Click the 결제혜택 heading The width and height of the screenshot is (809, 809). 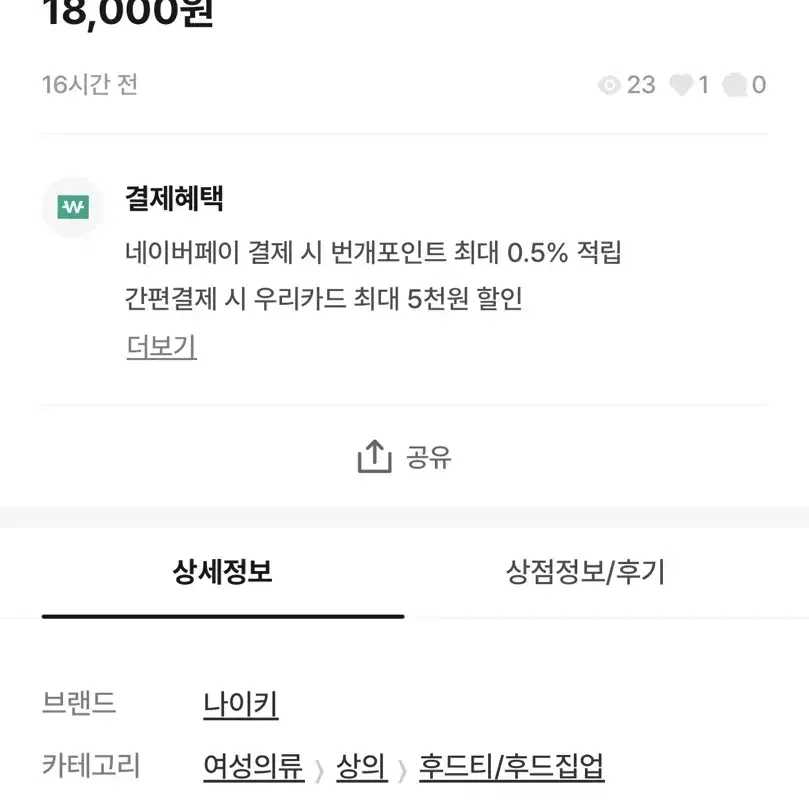(x=174, y=198)
